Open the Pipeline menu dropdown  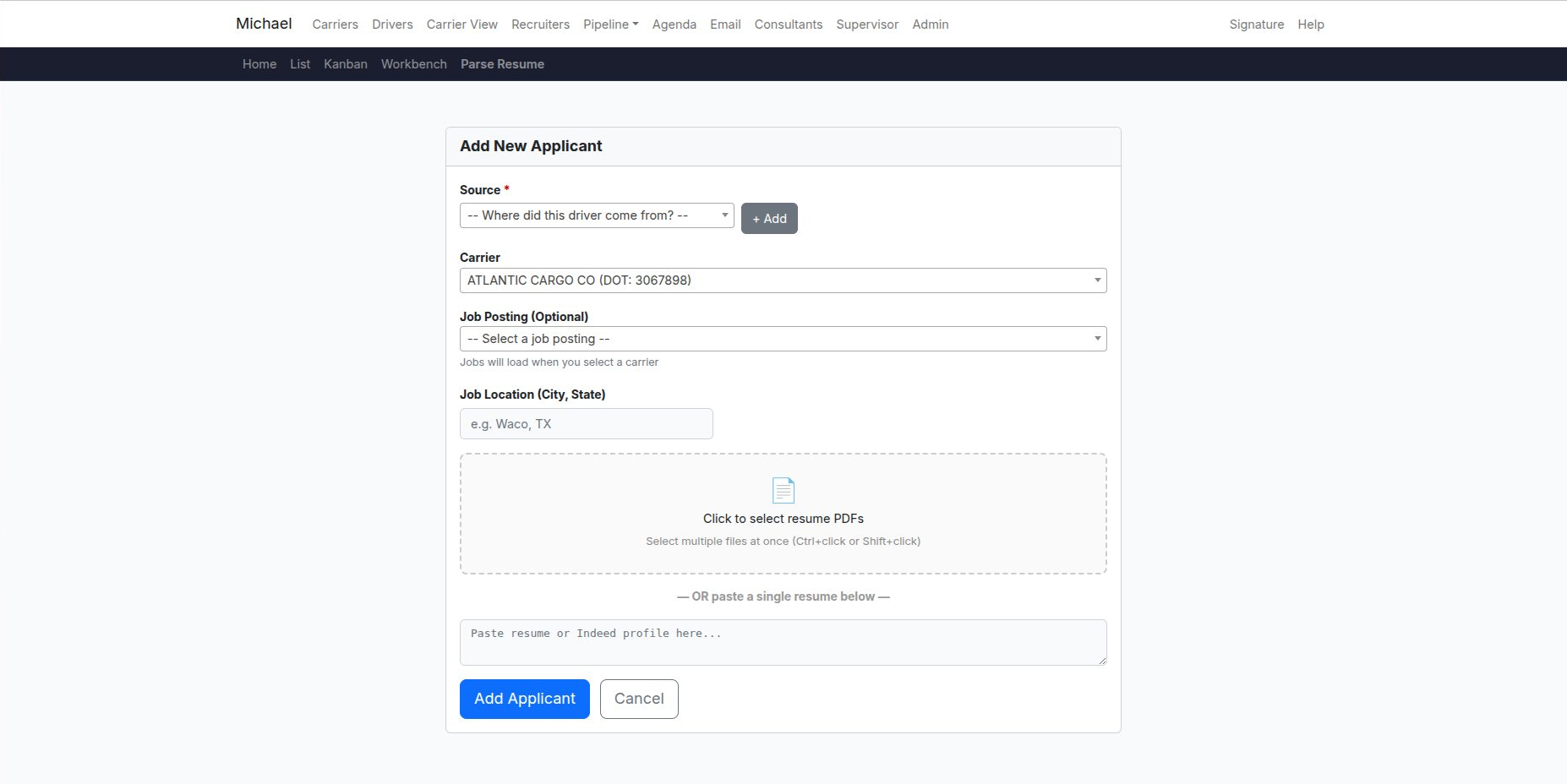point(610,24)
